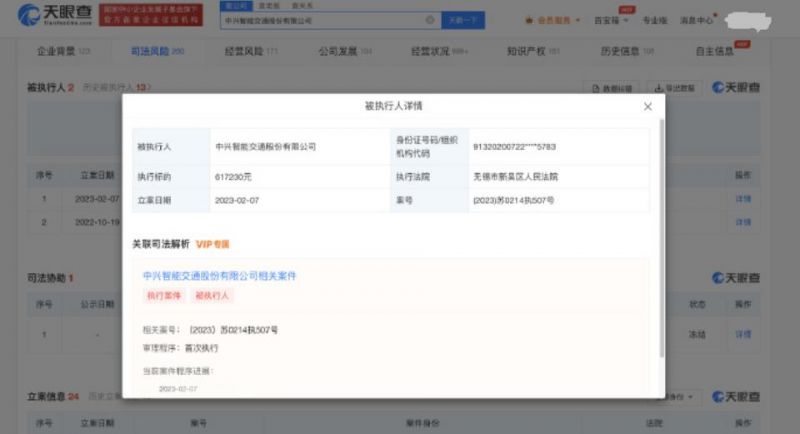This screenshot has height=434, width=800.
Task: Click the user avatar in header
Action: click(x=748, y=21)
